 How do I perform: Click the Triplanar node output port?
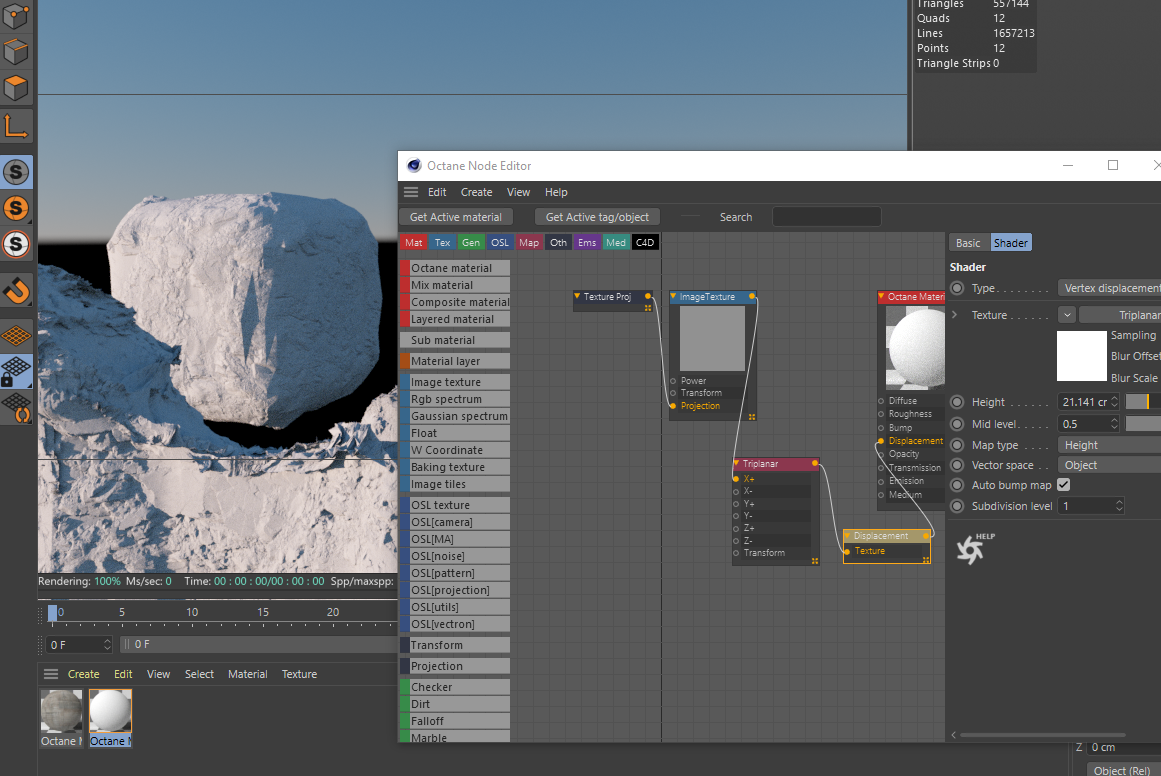tap(814, 464)
